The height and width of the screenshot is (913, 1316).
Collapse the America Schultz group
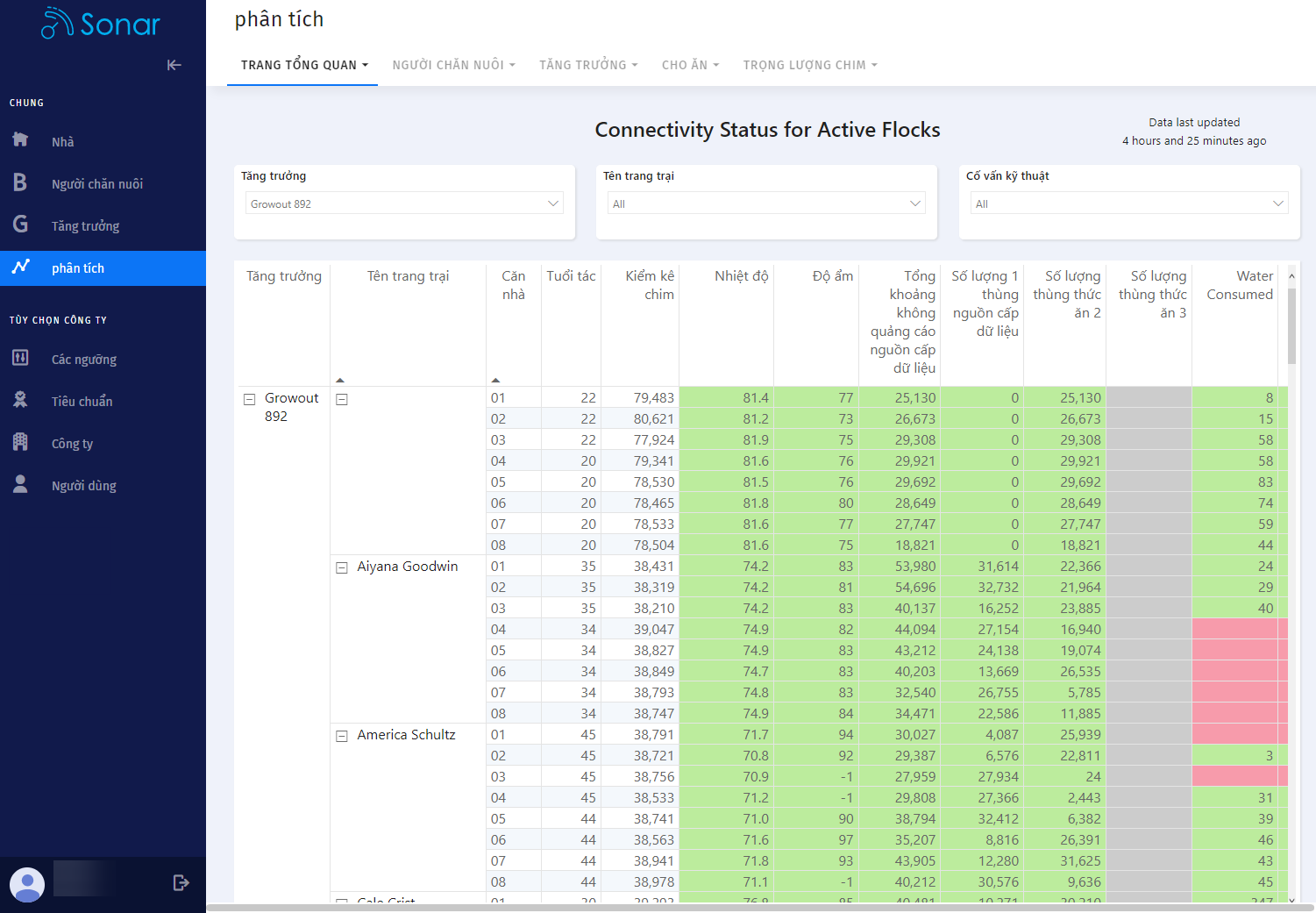(342, 736)
